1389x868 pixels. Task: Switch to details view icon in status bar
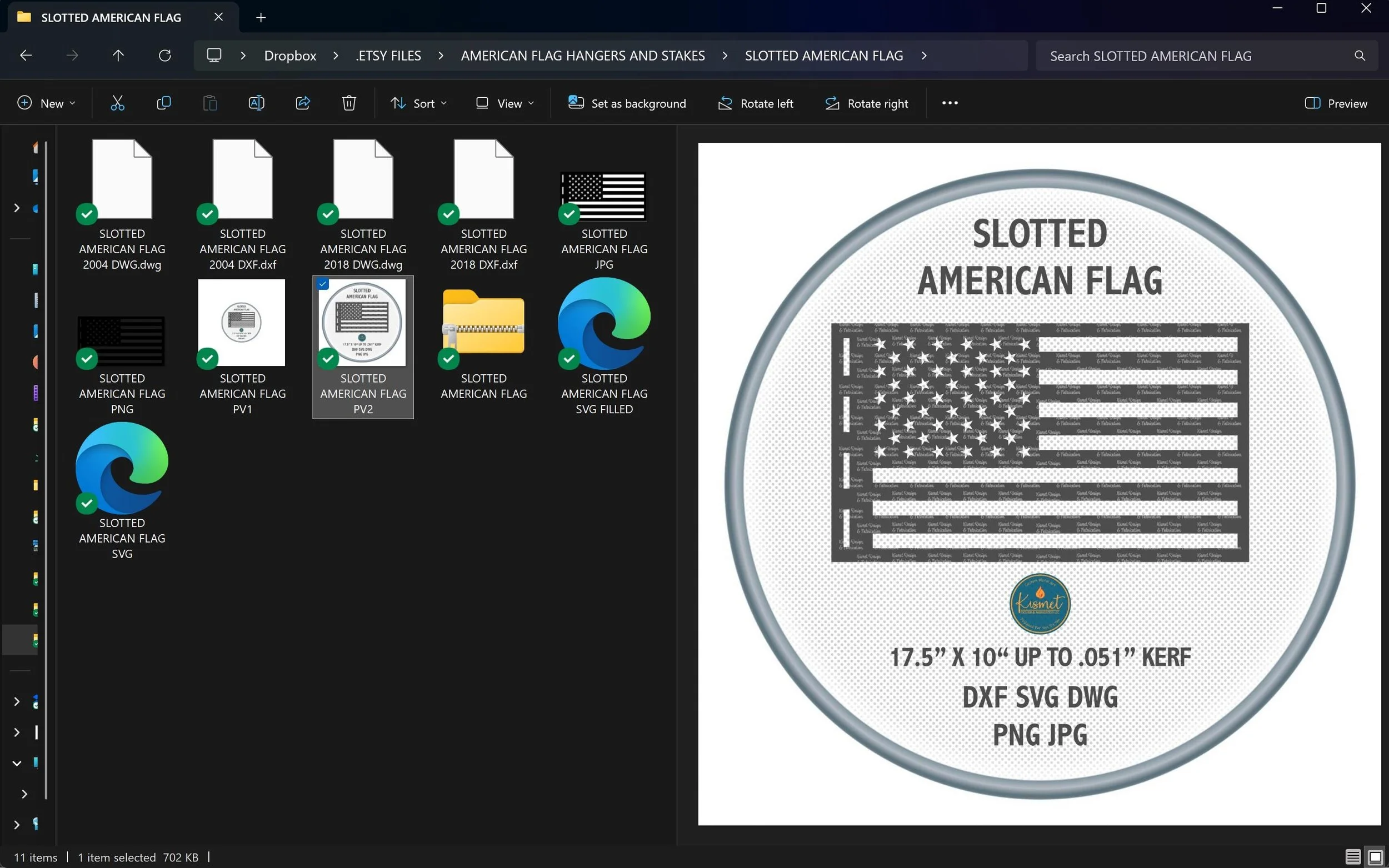tap(1353, 857)
